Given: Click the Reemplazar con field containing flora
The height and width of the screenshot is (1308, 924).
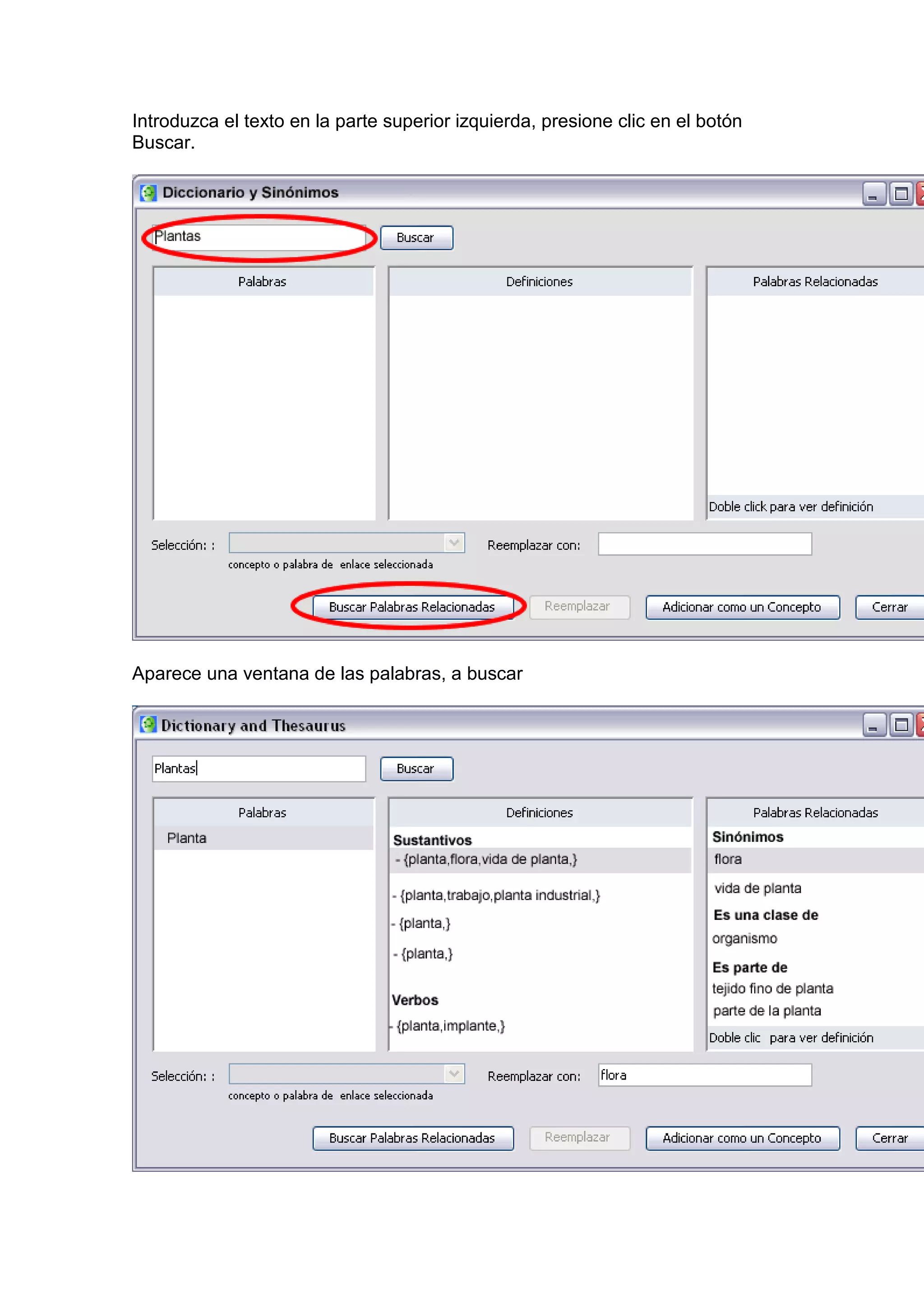Looking at the screenshot, I should tap(704, 1075).
